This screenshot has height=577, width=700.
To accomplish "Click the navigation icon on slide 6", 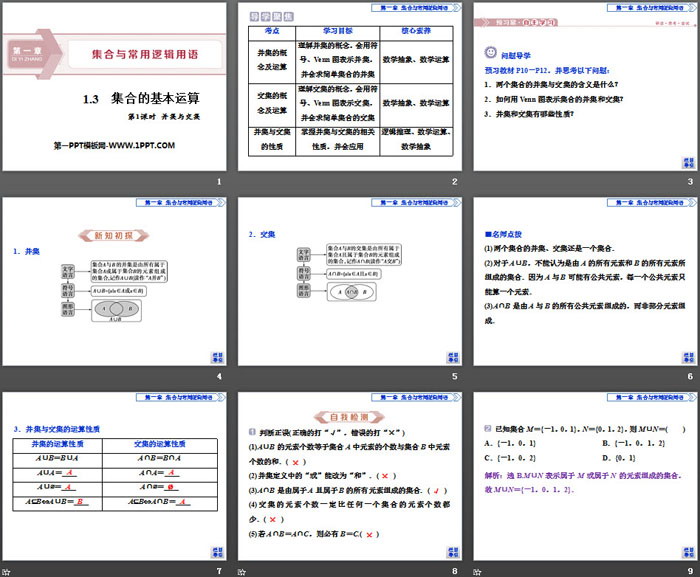I will (x=687, y=356).
